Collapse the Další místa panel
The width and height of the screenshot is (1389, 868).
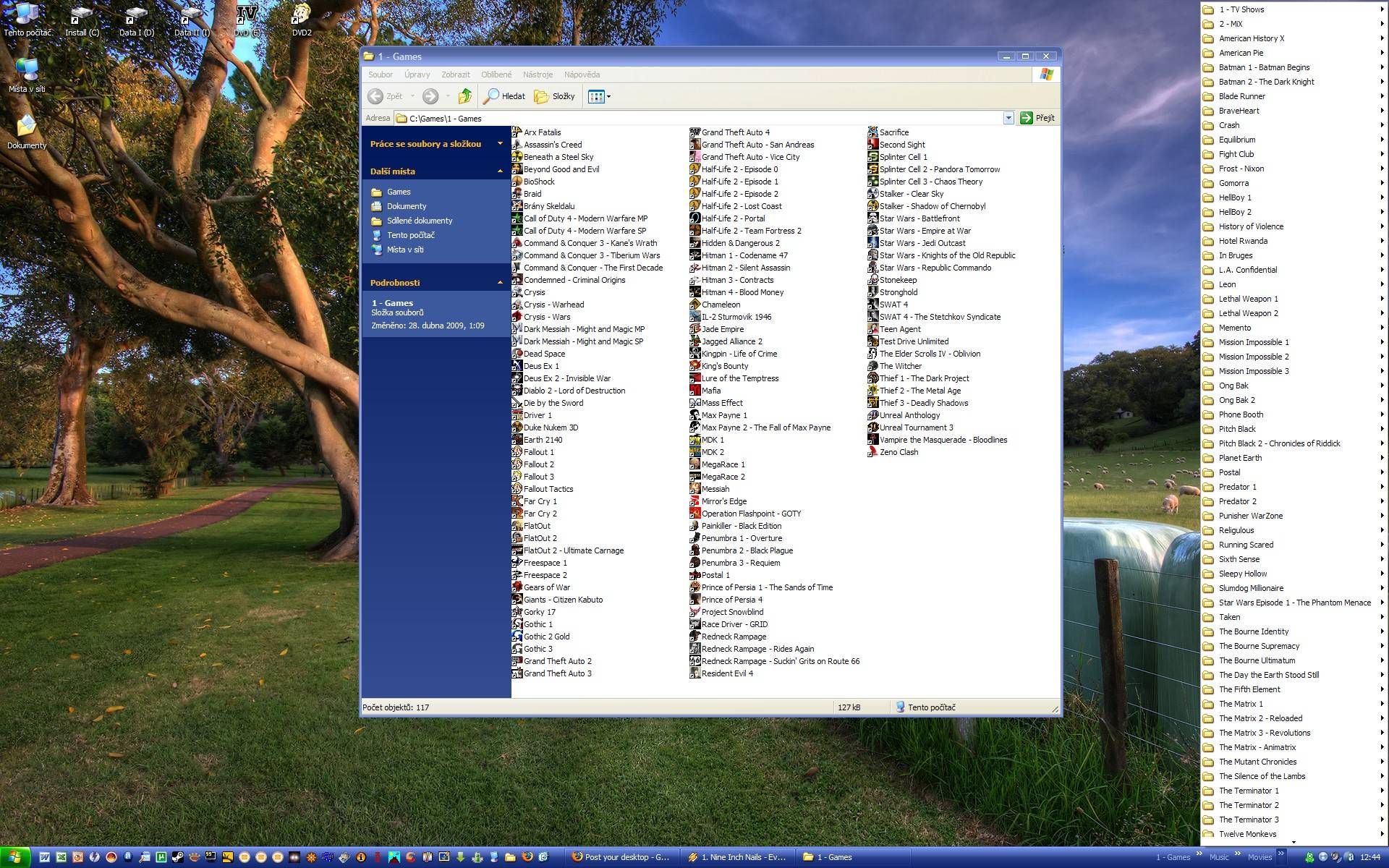500,171
